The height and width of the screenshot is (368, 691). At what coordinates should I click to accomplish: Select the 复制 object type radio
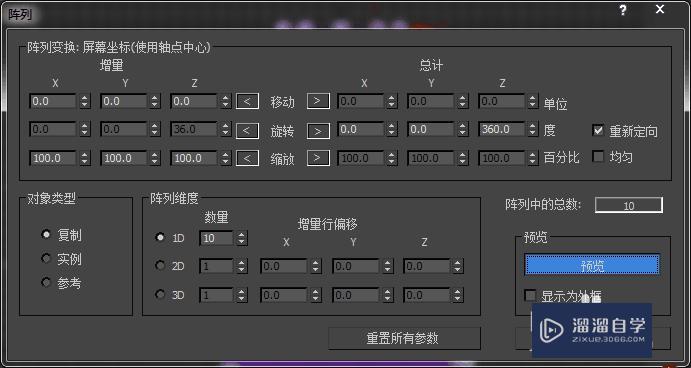[x=46, y=234]
